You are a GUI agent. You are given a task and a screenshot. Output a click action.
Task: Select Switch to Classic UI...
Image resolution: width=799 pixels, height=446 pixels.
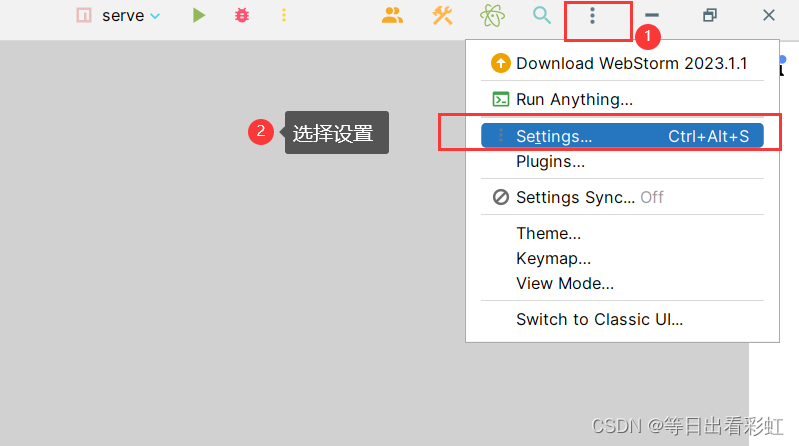[x=622, y=319]
